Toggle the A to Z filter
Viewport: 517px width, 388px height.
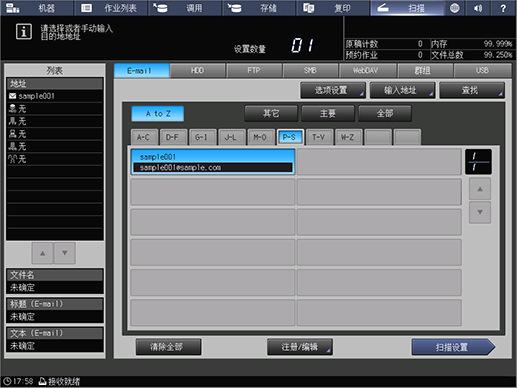(158, 114)
